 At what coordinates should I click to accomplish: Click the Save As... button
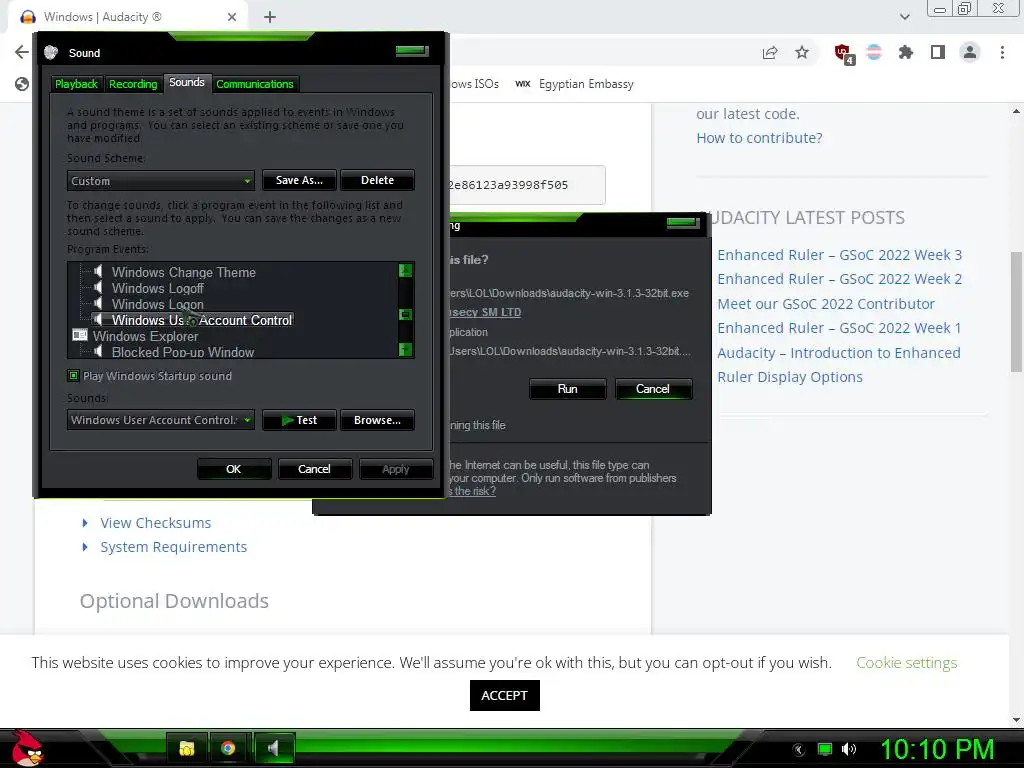(x=299, y=180)
